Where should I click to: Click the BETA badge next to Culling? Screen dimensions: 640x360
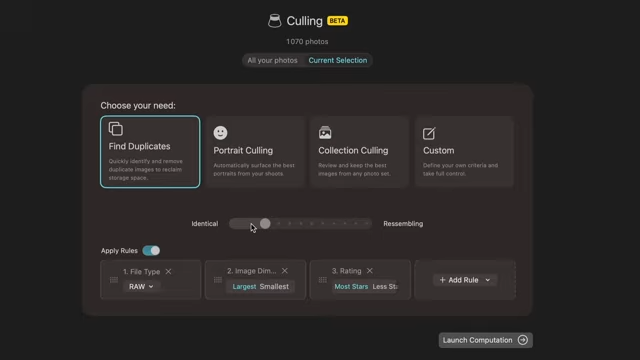(337, 21)
